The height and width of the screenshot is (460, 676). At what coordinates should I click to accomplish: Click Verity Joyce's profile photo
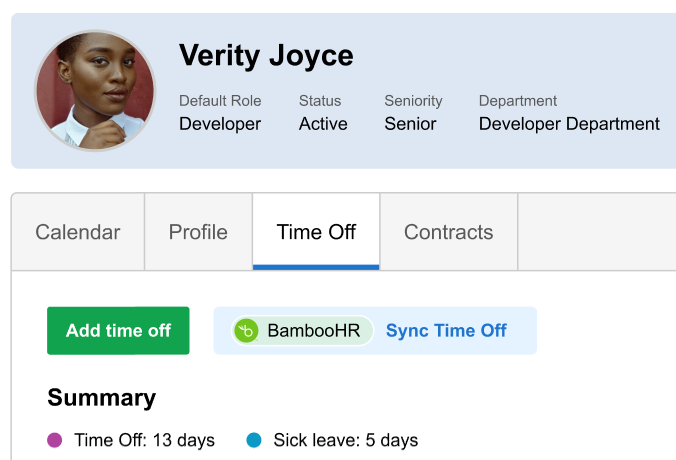[95, 90]
